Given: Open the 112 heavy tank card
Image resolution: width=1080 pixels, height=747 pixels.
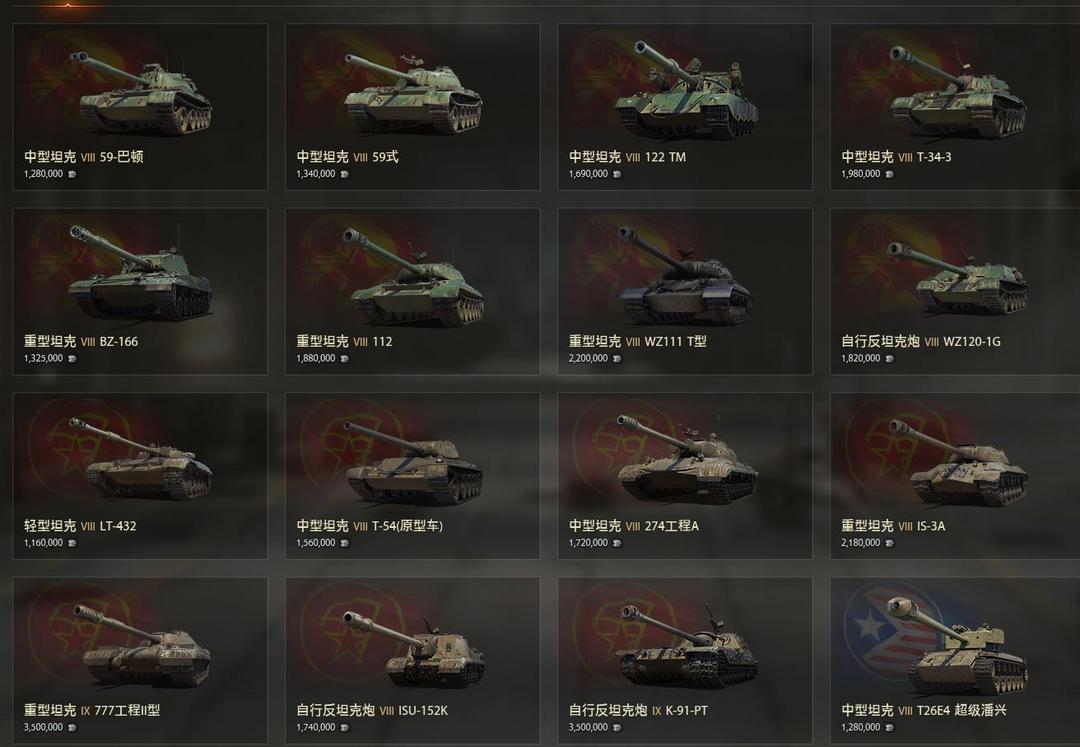Looking at the screenshot, I should click(x=413, y=291).
